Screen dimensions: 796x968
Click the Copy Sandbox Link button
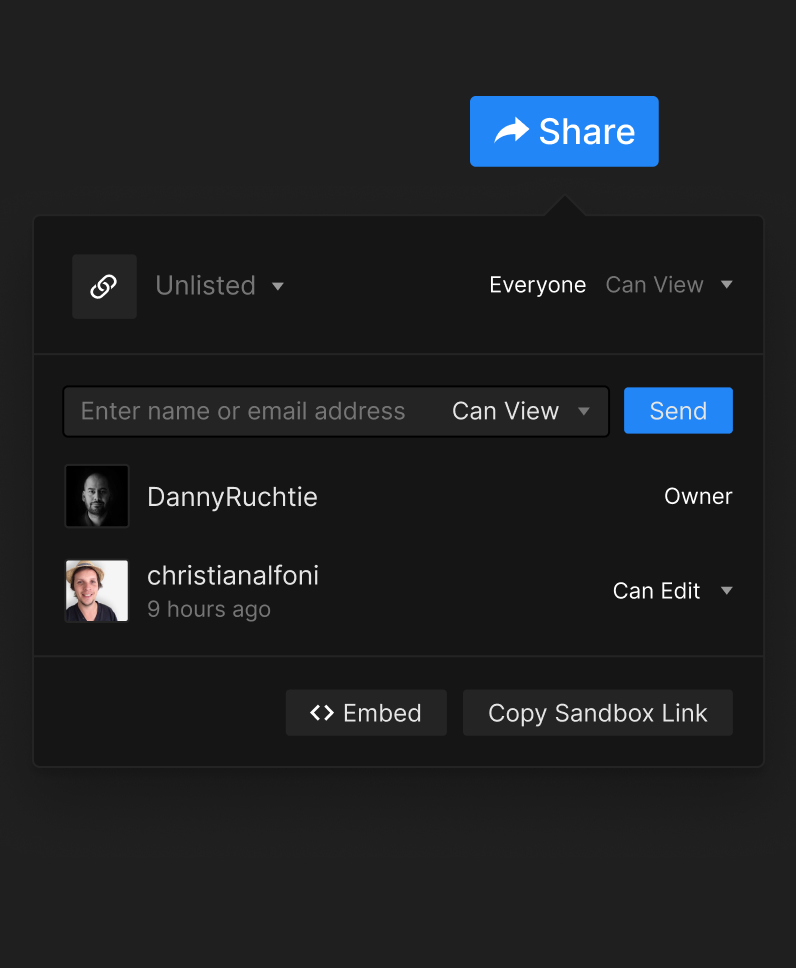pos(597,713)
